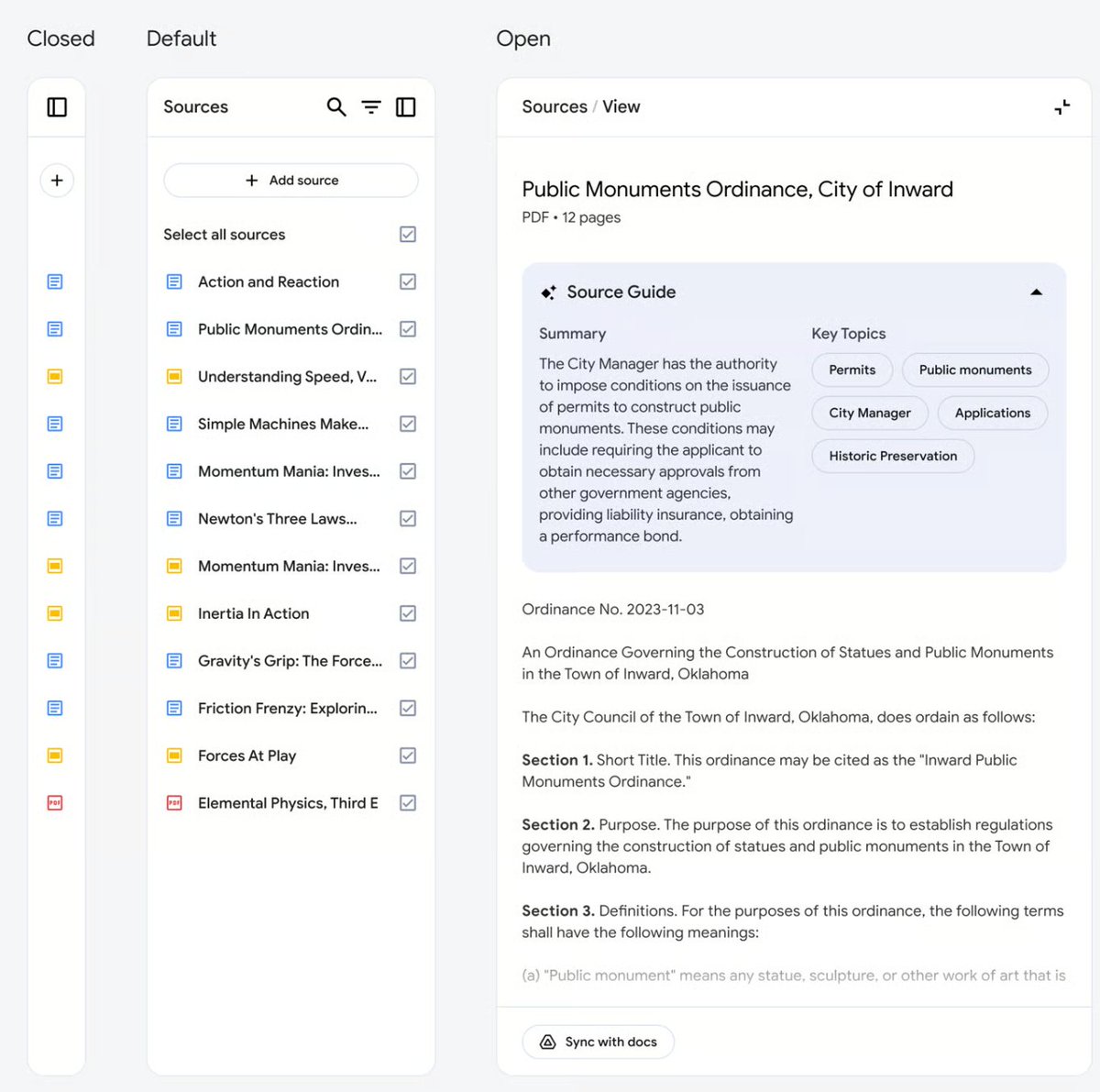Click the yellow source icon beside Inertia In Action
Screen dimensions: 1100x1092
click(x=173, y=613)
